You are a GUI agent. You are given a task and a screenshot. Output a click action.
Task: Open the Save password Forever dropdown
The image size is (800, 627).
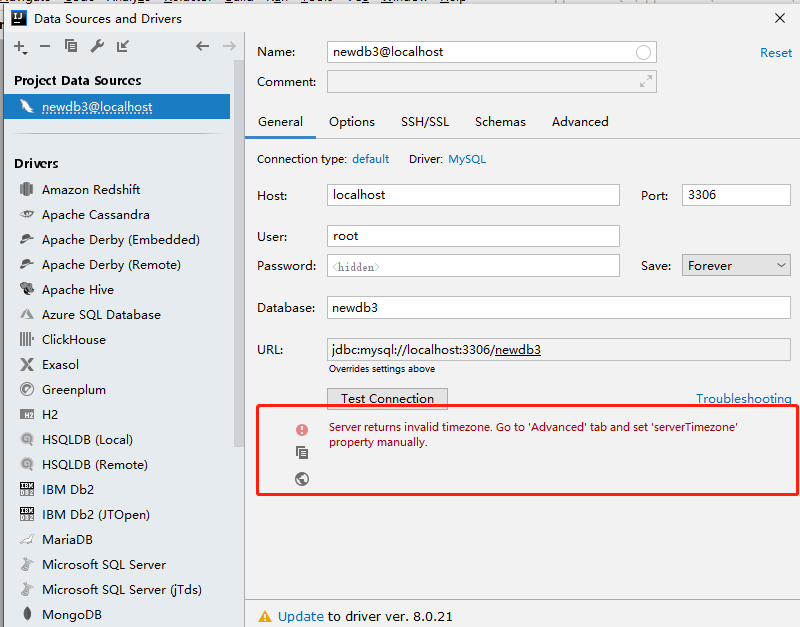click(x=736, y=266)
